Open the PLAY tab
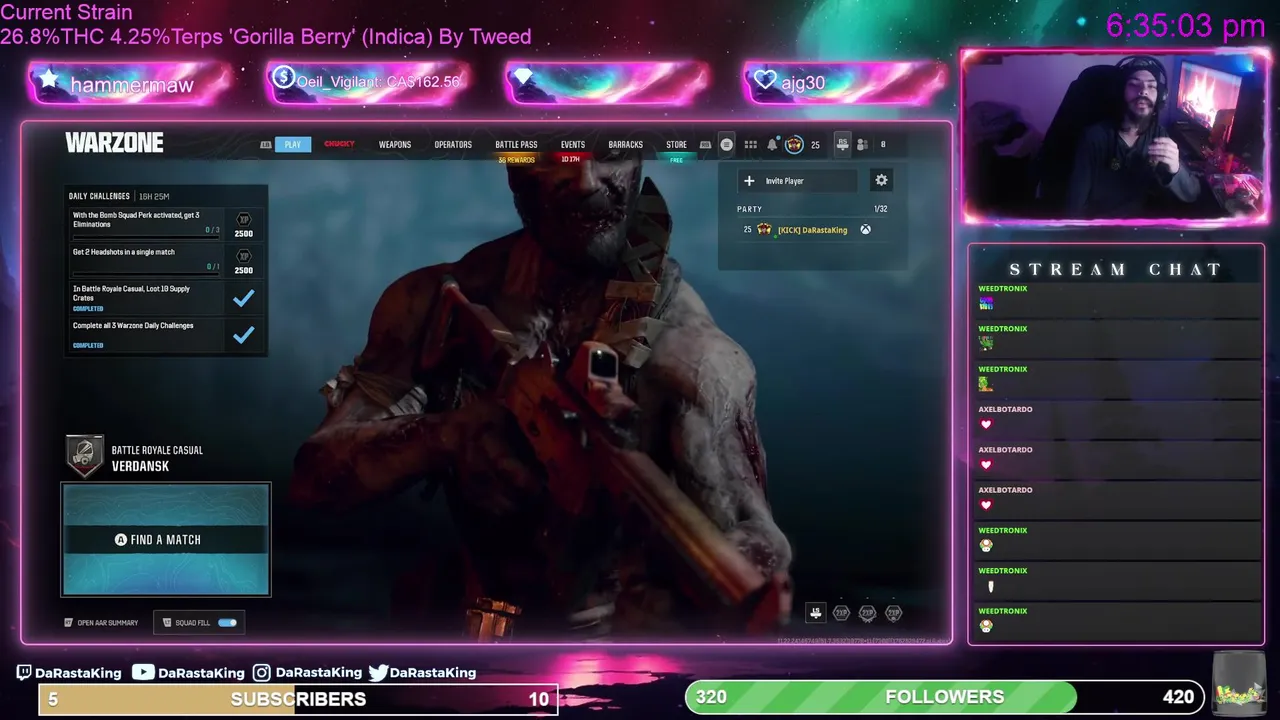This screenshot has height=720, width=1280. click(292, 145)
